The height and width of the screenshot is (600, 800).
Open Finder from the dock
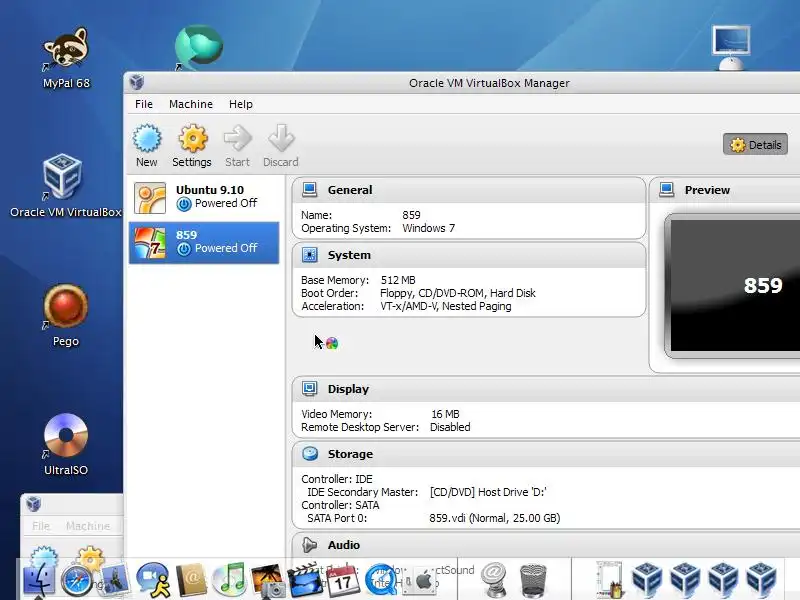pyautogui.click(x=38, y=581)
